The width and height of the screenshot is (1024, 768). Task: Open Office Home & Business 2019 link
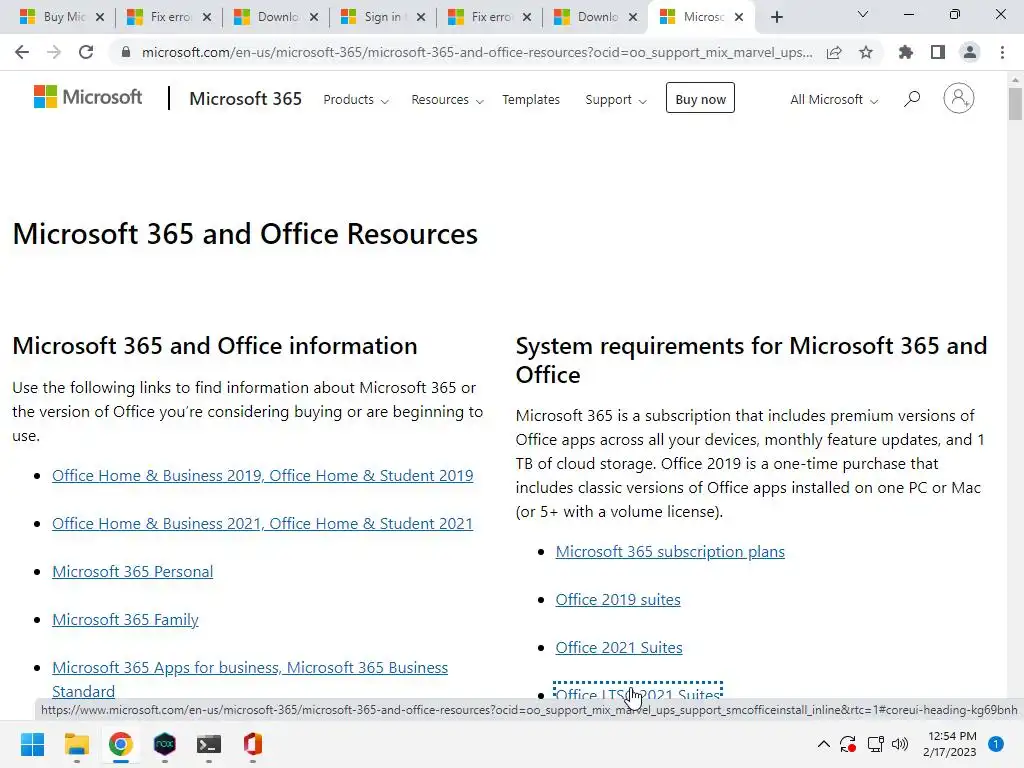point(263,475)
